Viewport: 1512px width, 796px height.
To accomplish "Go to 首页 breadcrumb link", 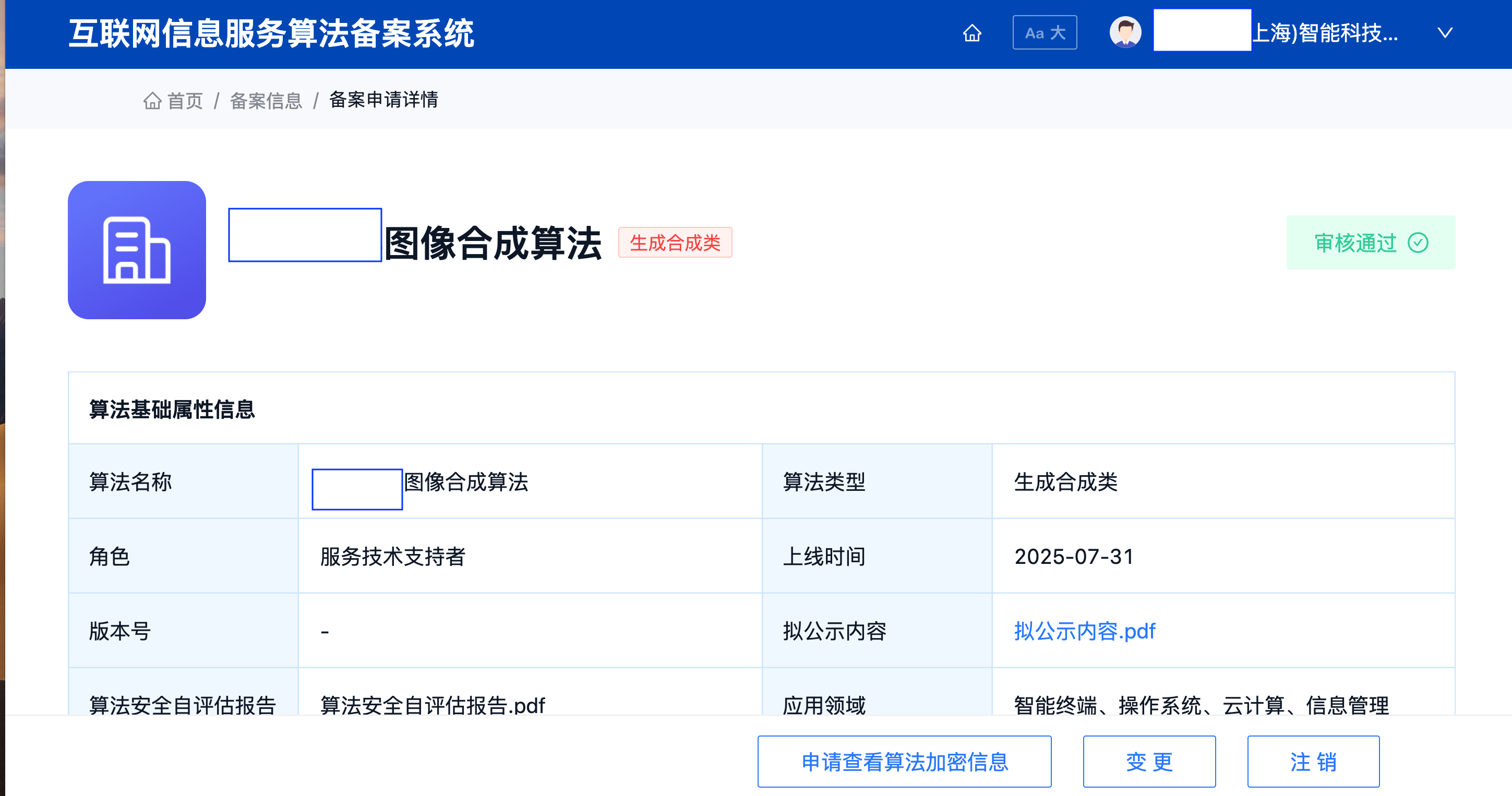I will 185,100.
